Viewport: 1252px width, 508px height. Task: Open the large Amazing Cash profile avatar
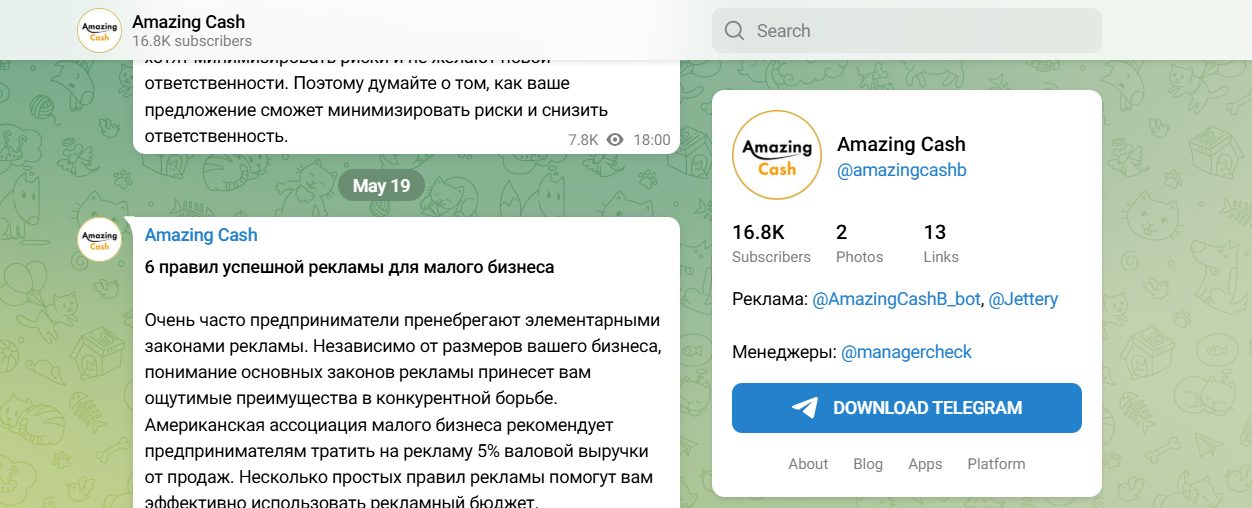click(x=777, y=156)
